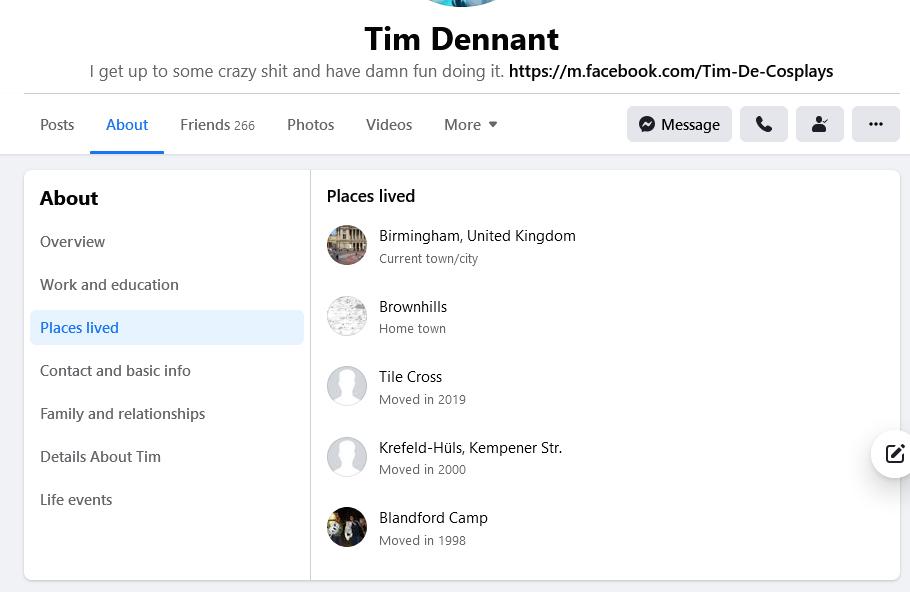Click the Krefeld-Hüls placeholder avatar
The width and height of the screenshot is (910, 592).
(347, 457)
